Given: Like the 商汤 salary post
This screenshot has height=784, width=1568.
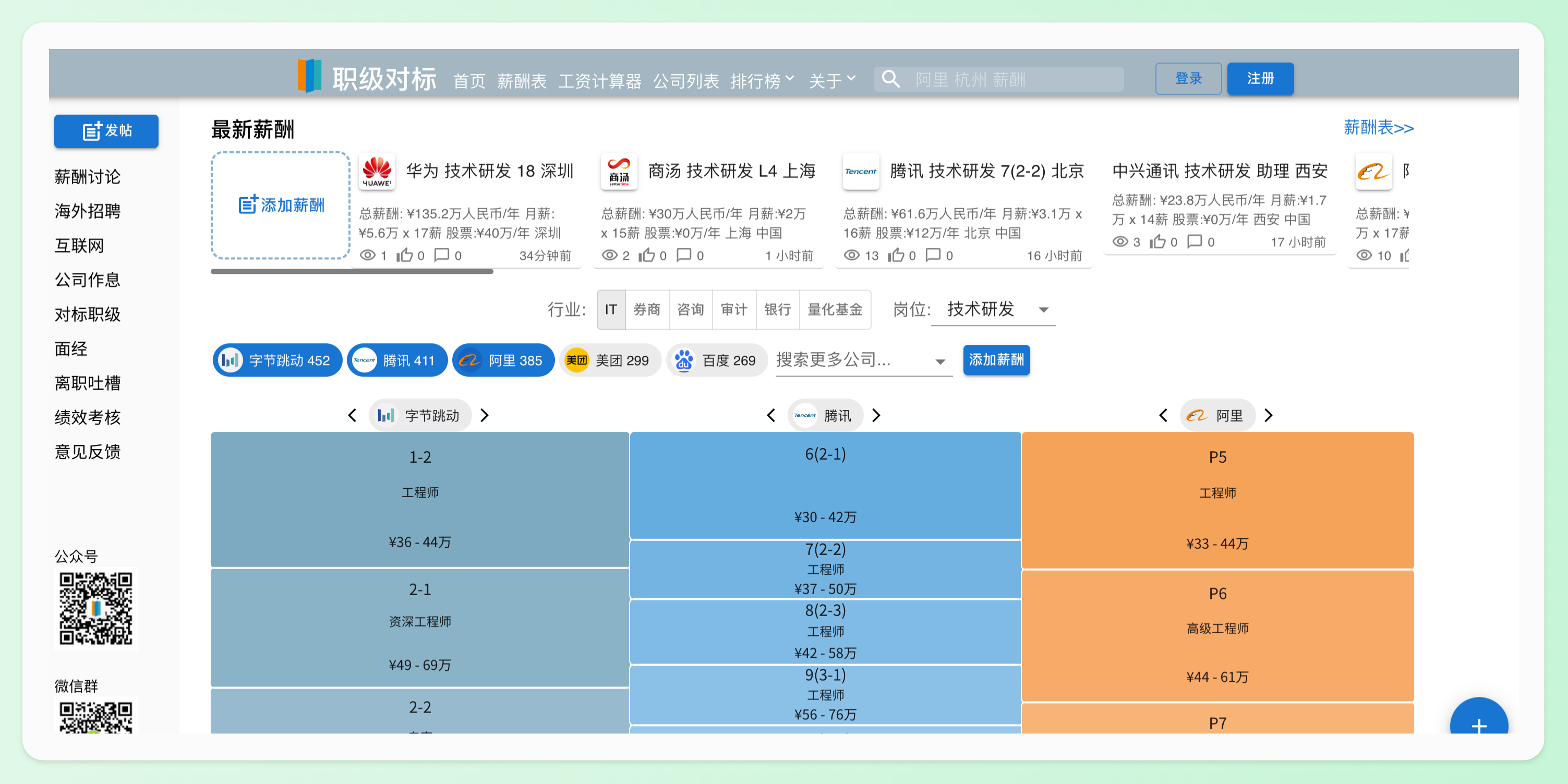Looking at the screenshot, I should click(647, 255).
